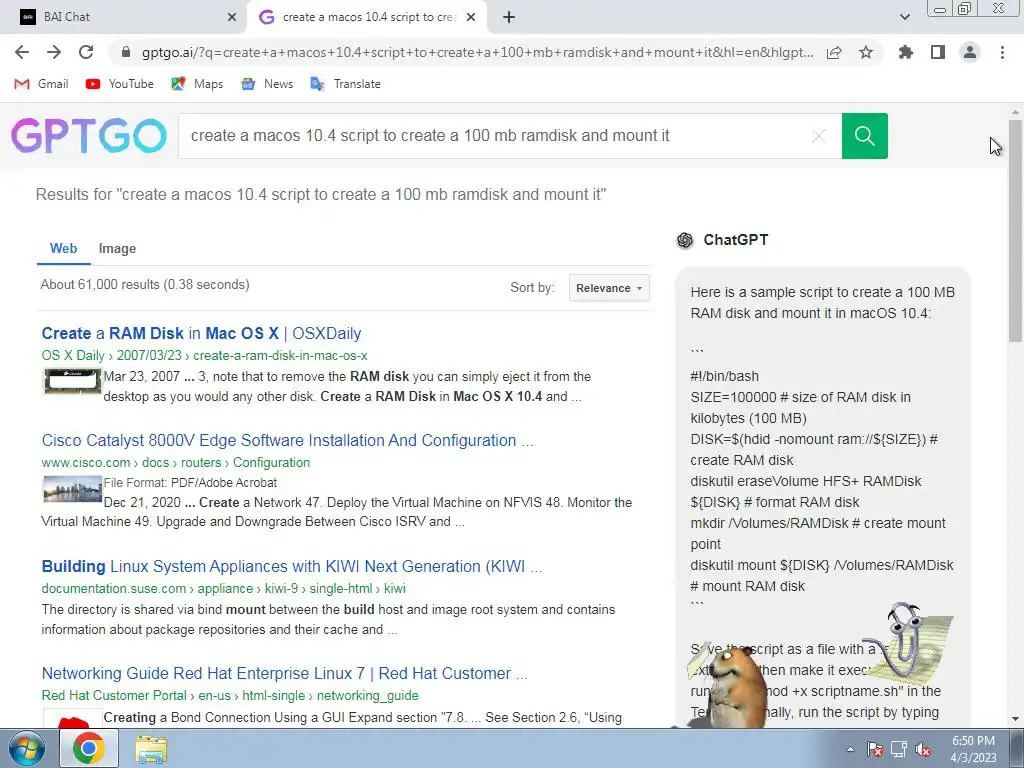Click the Action Center flag tray icon
The width and height of the screenshot is (1024, 768).
874,749
